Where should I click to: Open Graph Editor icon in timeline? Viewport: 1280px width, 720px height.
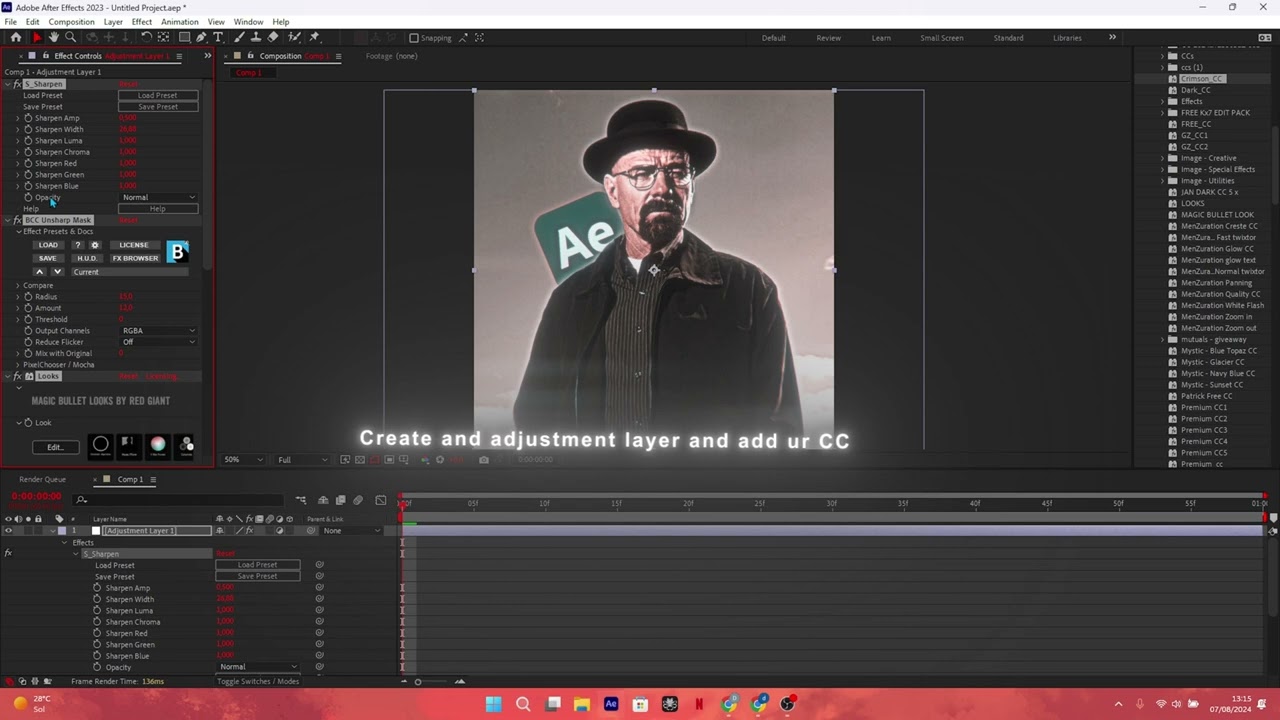click(x=381, y=500)
